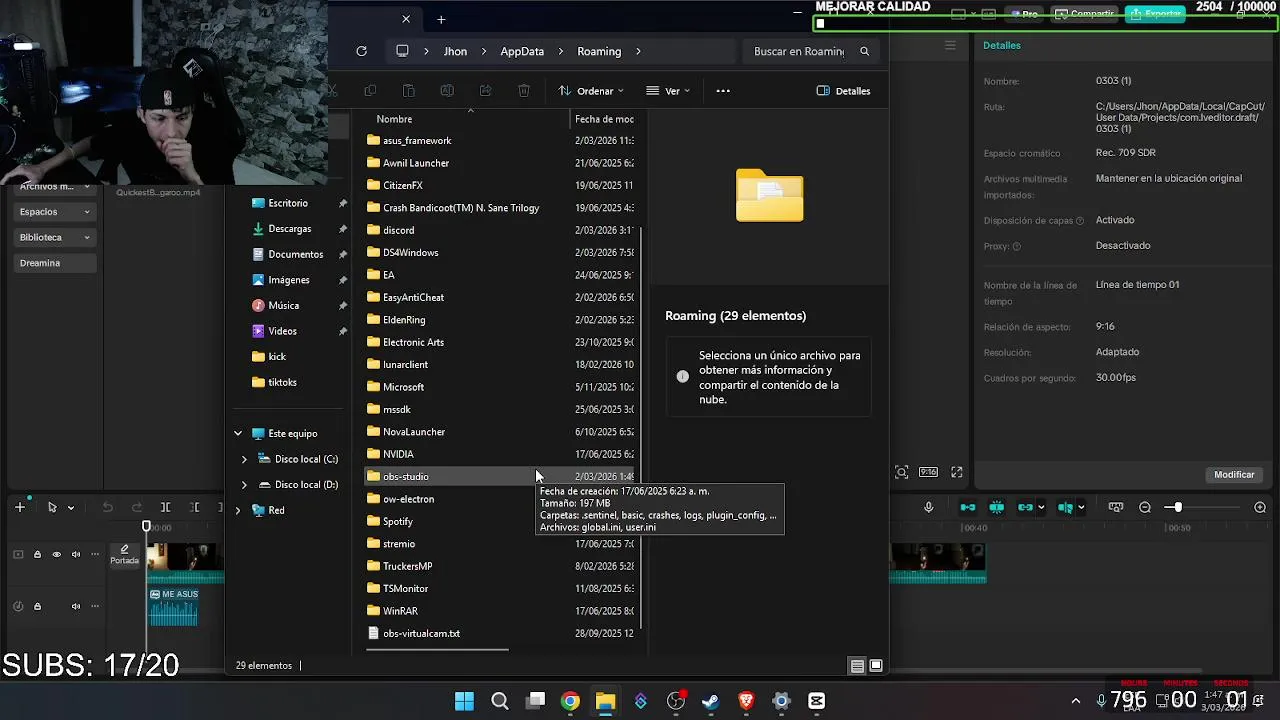Viewport: 1280px width, 720px height.
Task: Open Google Chrome from the taskbar
Action: [570, 701]
